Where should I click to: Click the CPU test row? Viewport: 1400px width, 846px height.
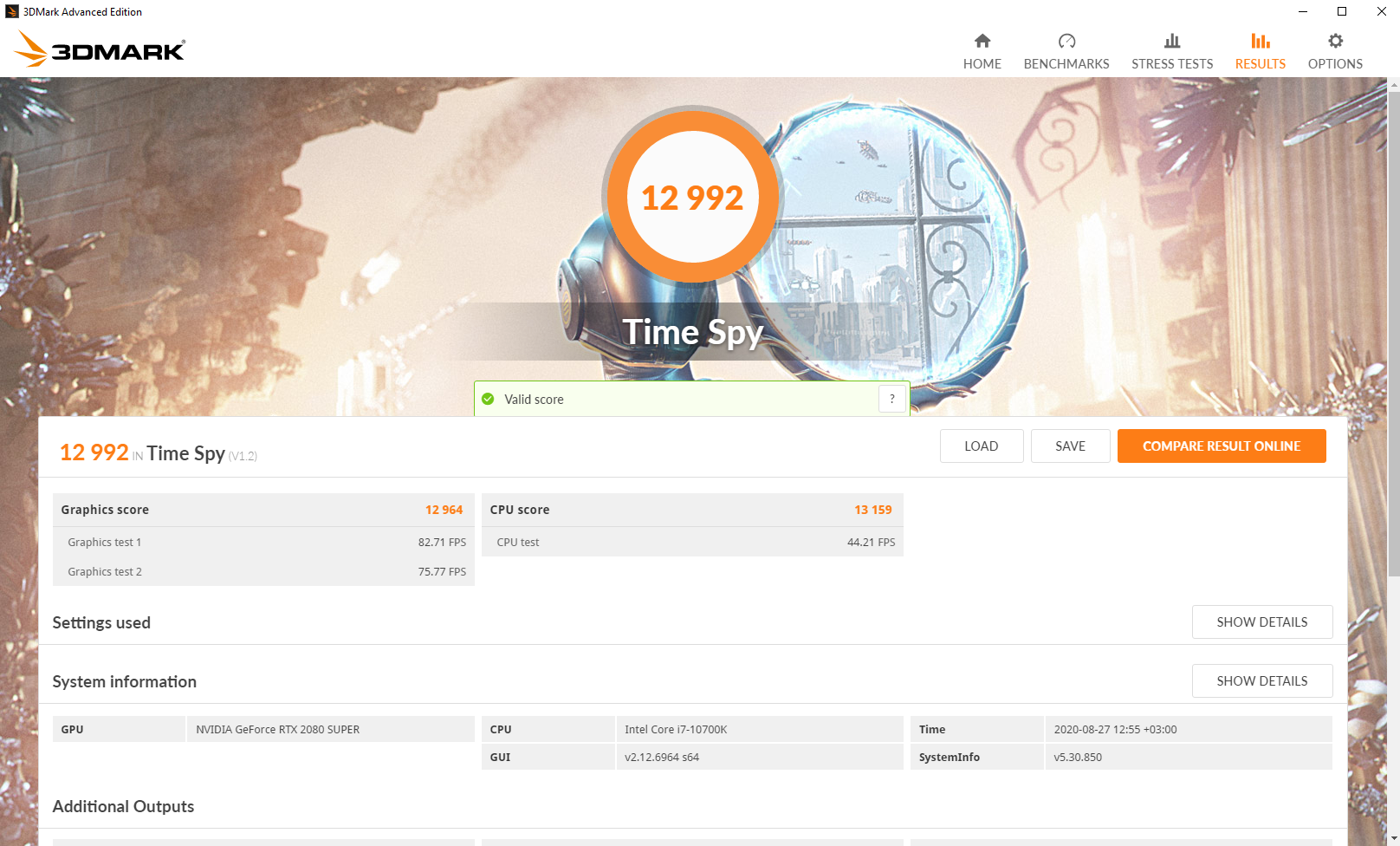click(x=692, y=542)
